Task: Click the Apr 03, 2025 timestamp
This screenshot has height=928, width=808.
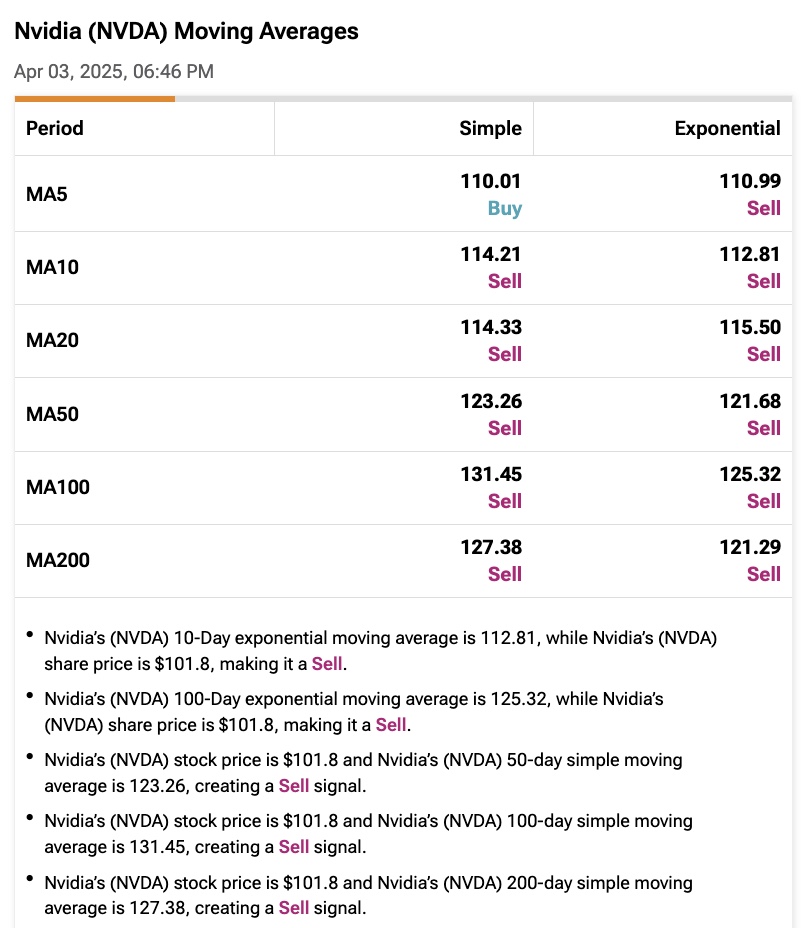Action: tap(113, 71)
